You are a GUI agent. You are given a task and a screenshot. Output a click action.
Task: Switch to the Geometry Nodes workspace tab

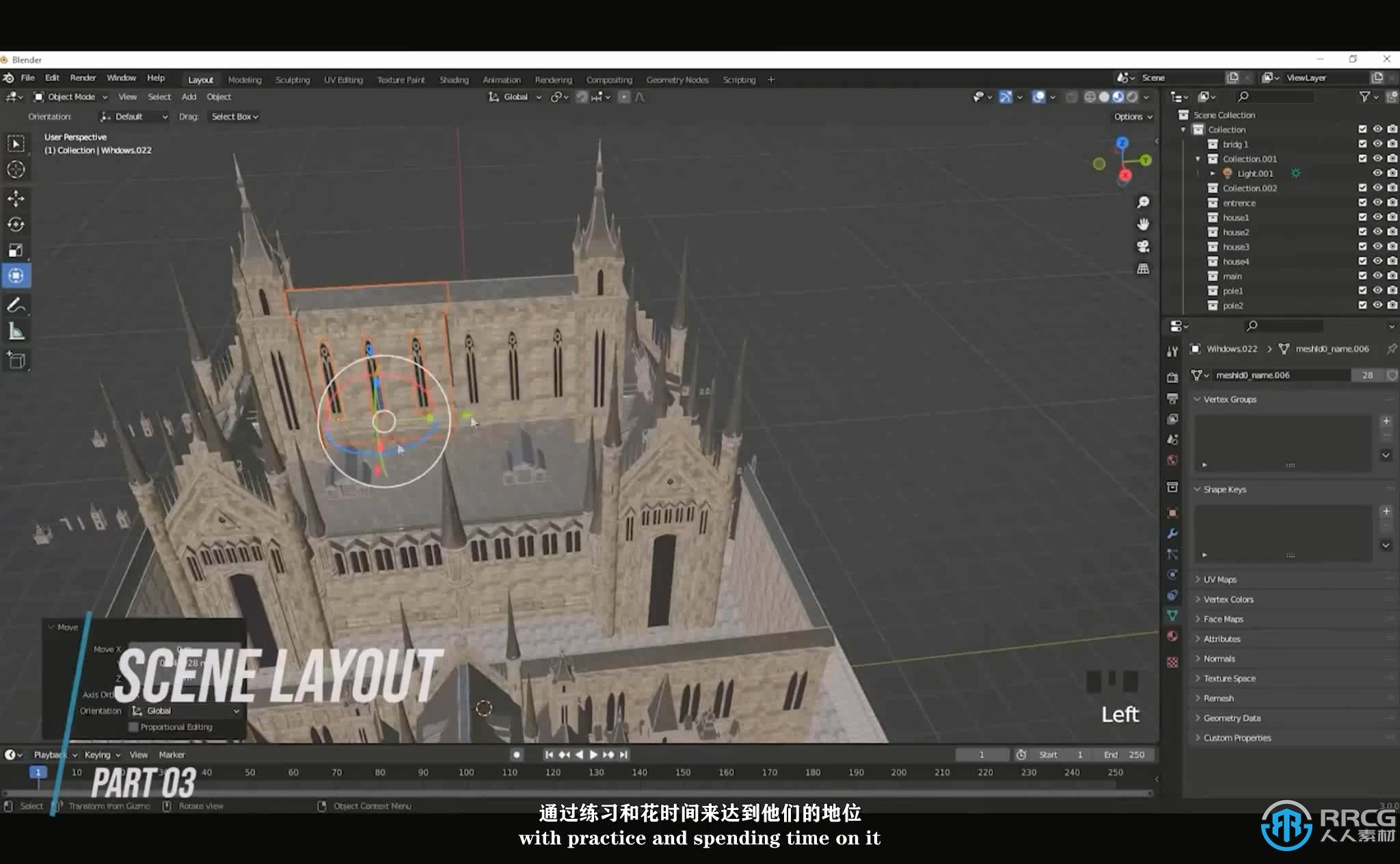[x=677, y=80]
